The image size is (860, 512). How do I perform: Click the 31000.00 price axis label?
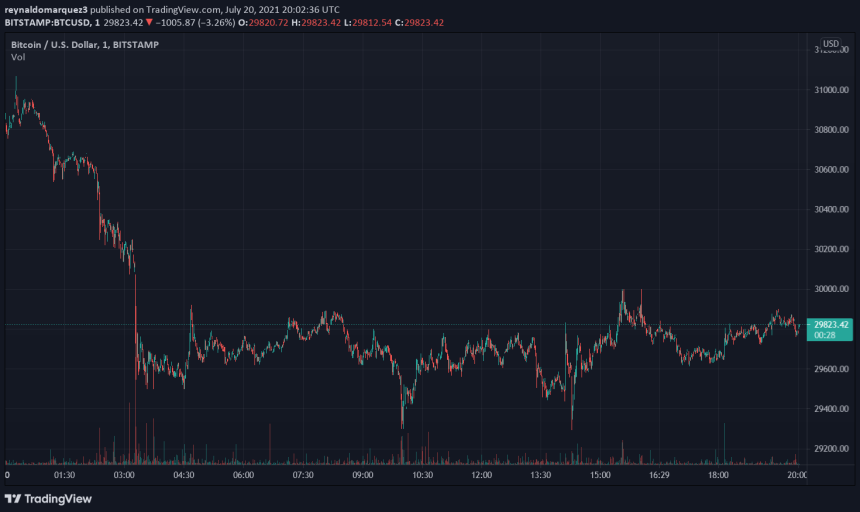832,90
